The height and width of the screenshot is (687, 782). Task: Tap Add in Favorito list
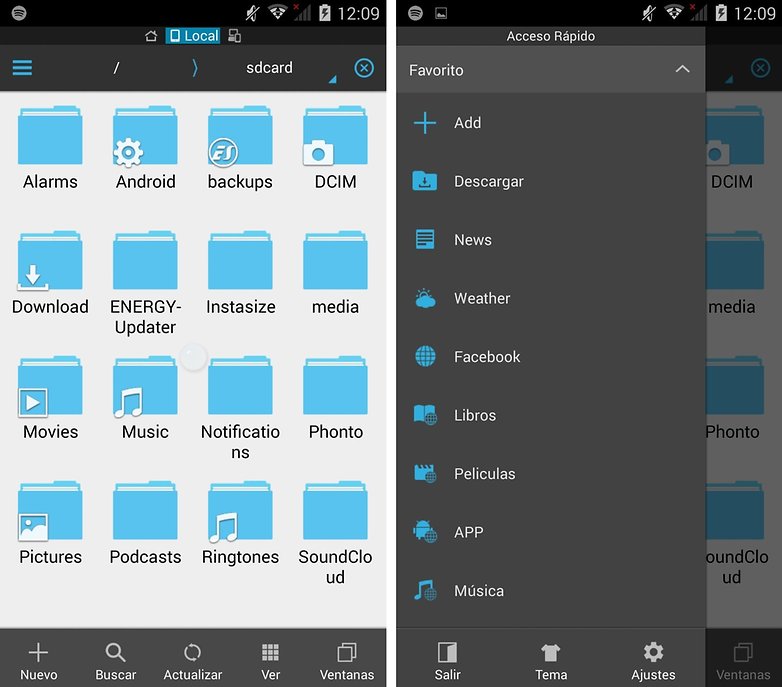551,123
